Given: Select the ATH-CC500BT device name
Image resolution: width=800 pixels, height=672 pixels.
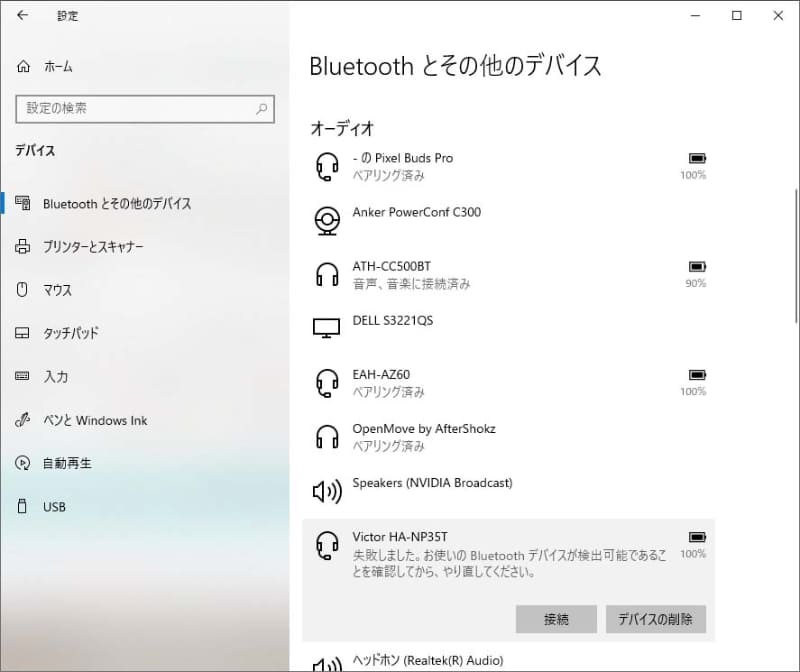Looking at the screenshot, I should click(391, 266).
